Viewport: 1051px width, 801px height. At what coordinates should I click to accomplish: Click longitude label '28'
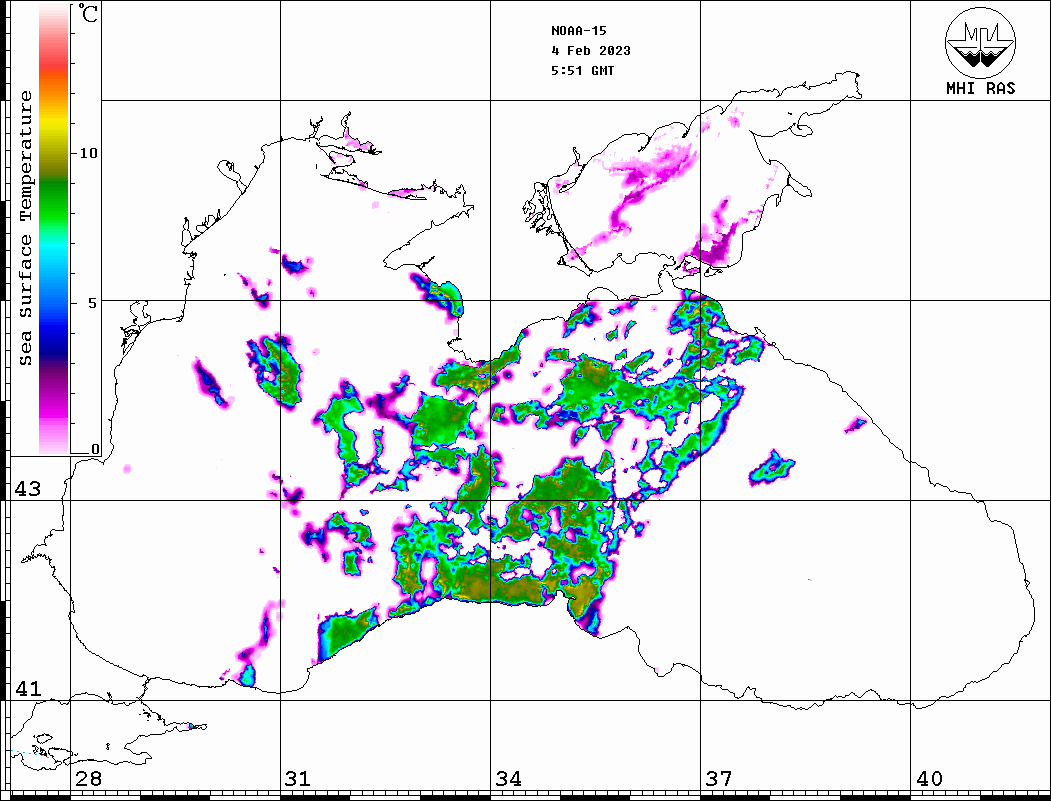88,779
